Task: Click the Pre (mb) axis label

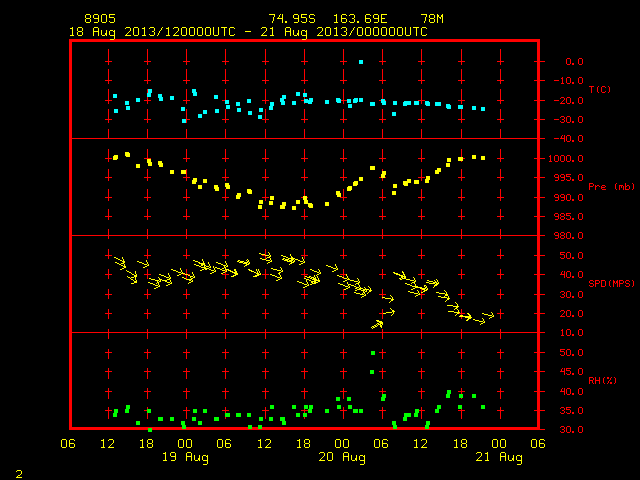Action: [x=611, y=187]
